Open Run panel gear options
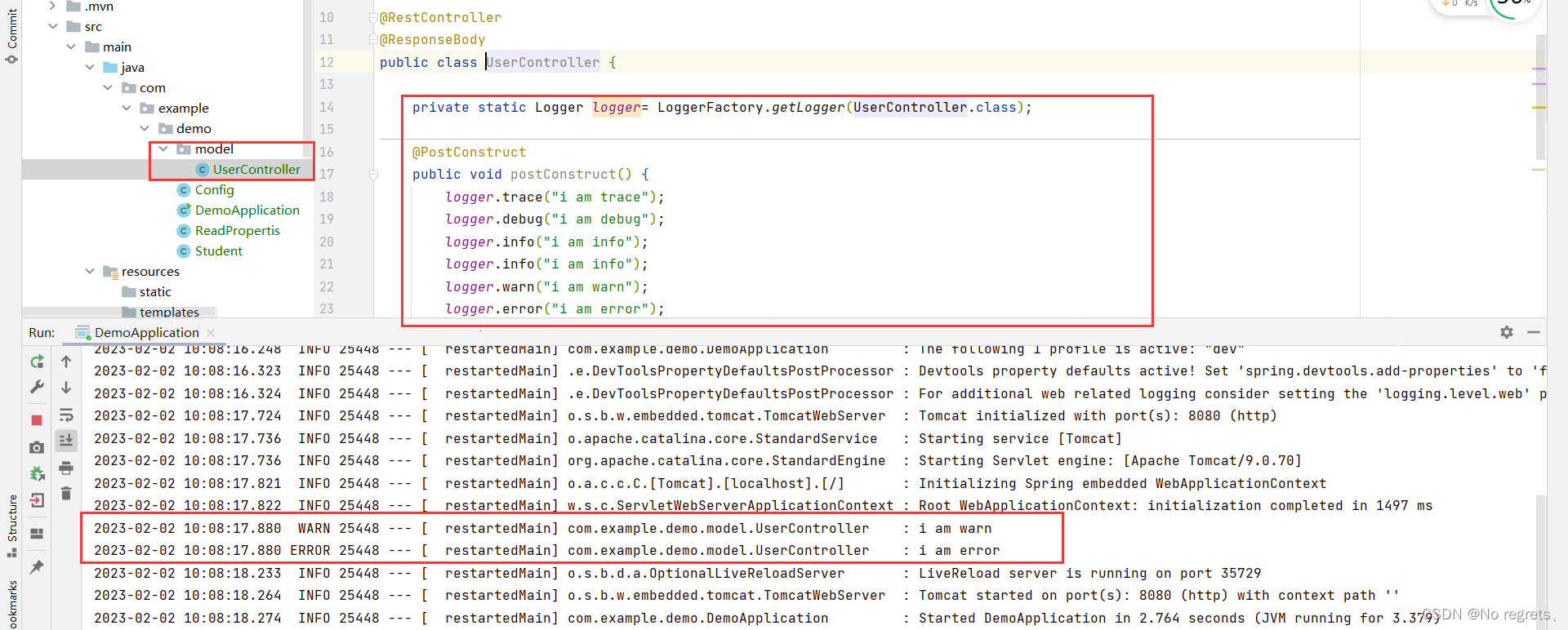The width and height of the screenshot is (1568, 630). pos(1507,332)
